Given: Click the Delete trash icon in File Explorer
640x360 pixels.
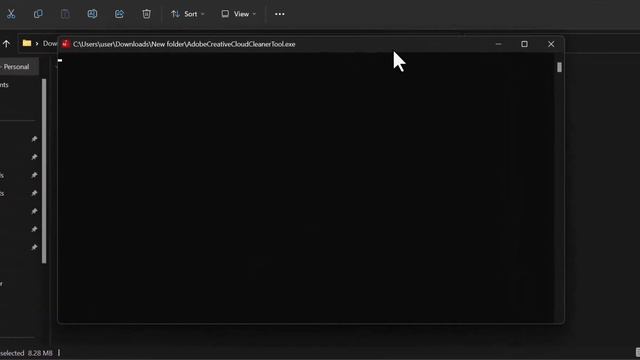Looking at the screenshot, I should tap(147, 14).
